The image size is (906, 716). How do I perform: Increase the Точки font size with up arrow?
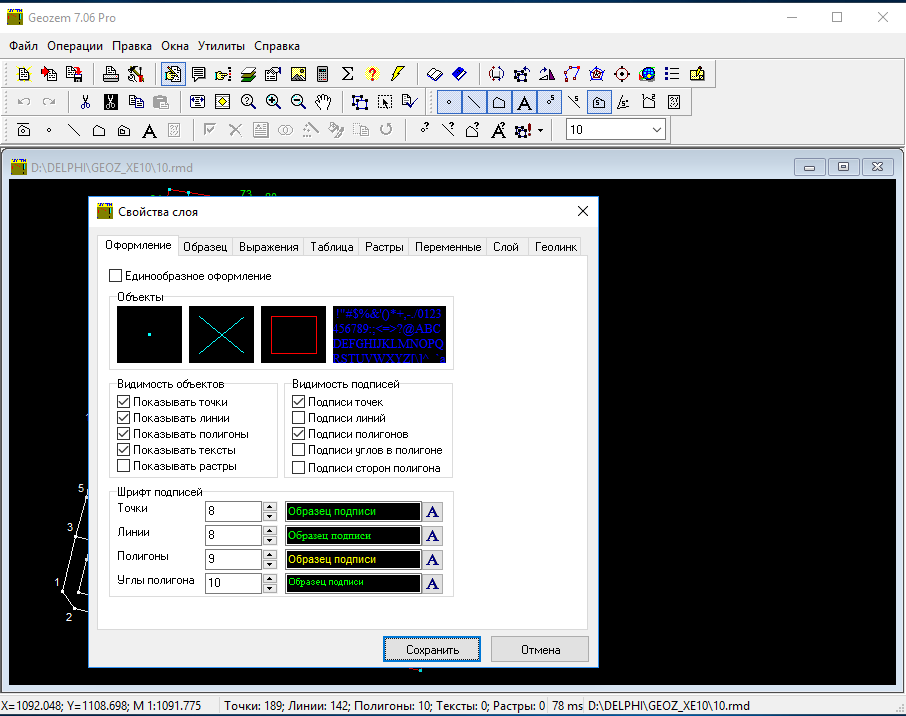(x=270, y=507)
